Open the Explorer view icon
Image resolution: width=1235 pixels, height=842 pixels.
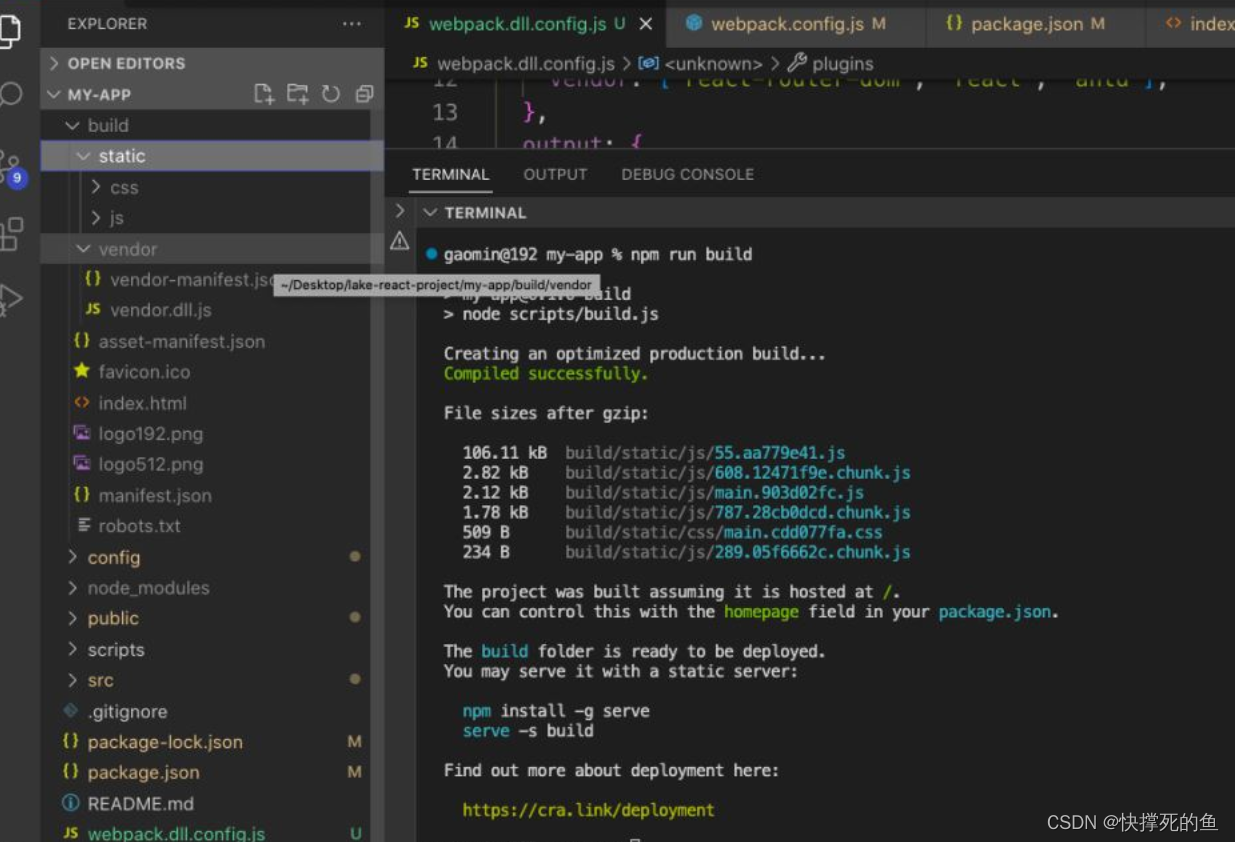[14, 30]
